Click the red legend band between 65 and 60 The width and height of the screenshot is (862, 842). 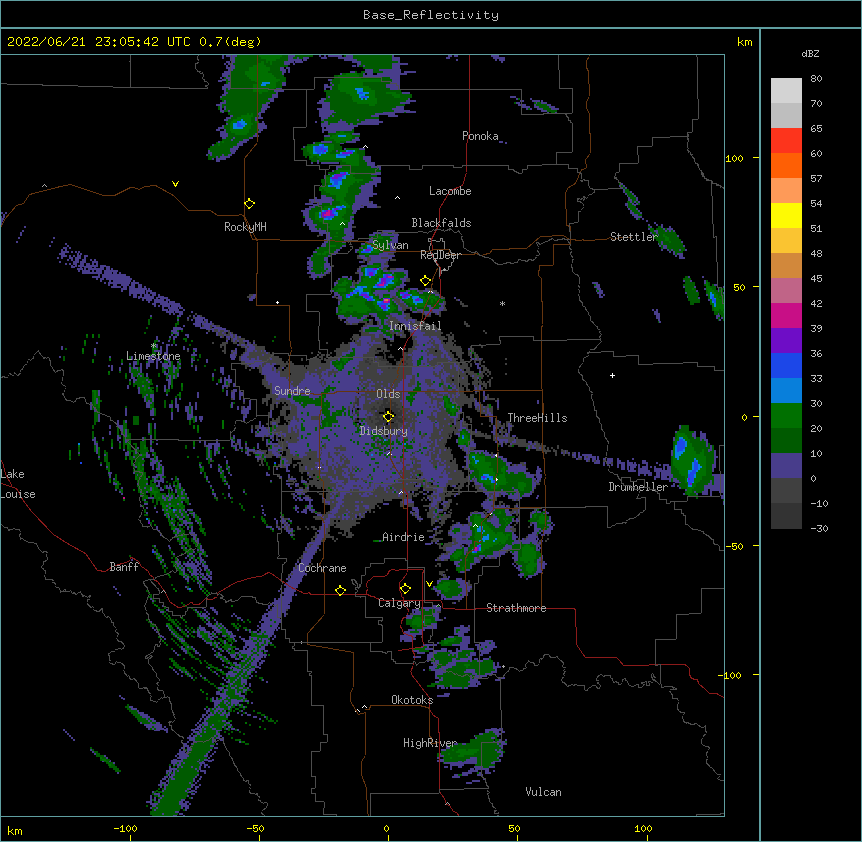(786, 141)
